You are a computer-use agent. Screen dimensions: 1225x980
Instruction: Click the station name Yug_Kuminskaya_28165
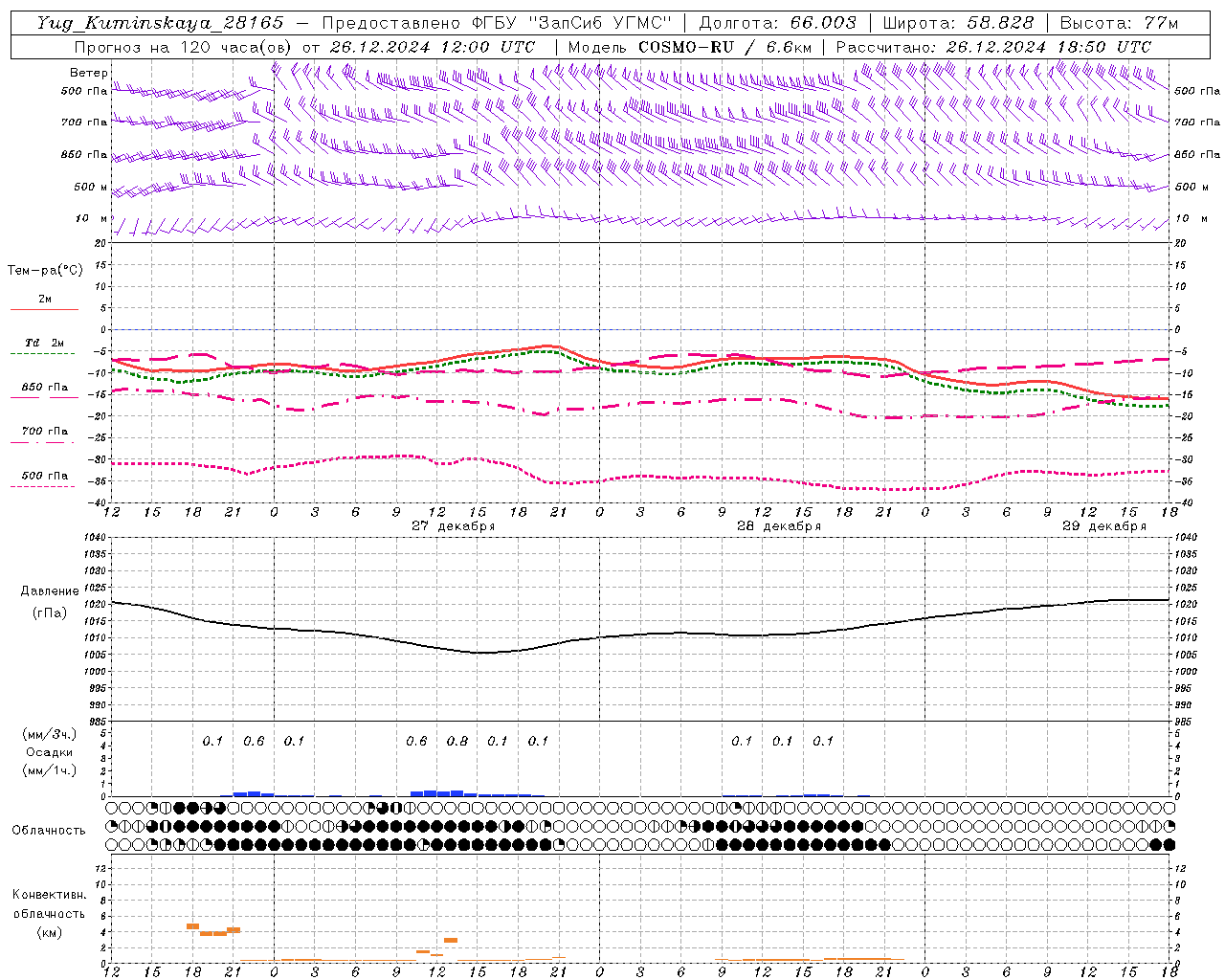point(161,23)
